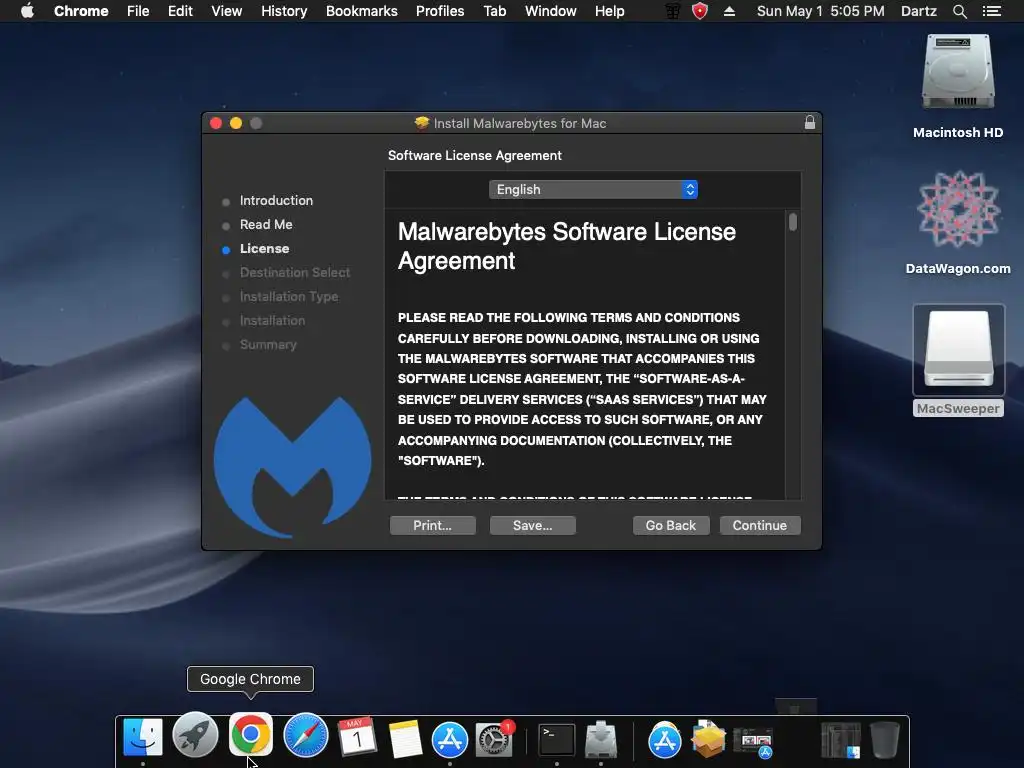Open the History menu

(284, 11)
